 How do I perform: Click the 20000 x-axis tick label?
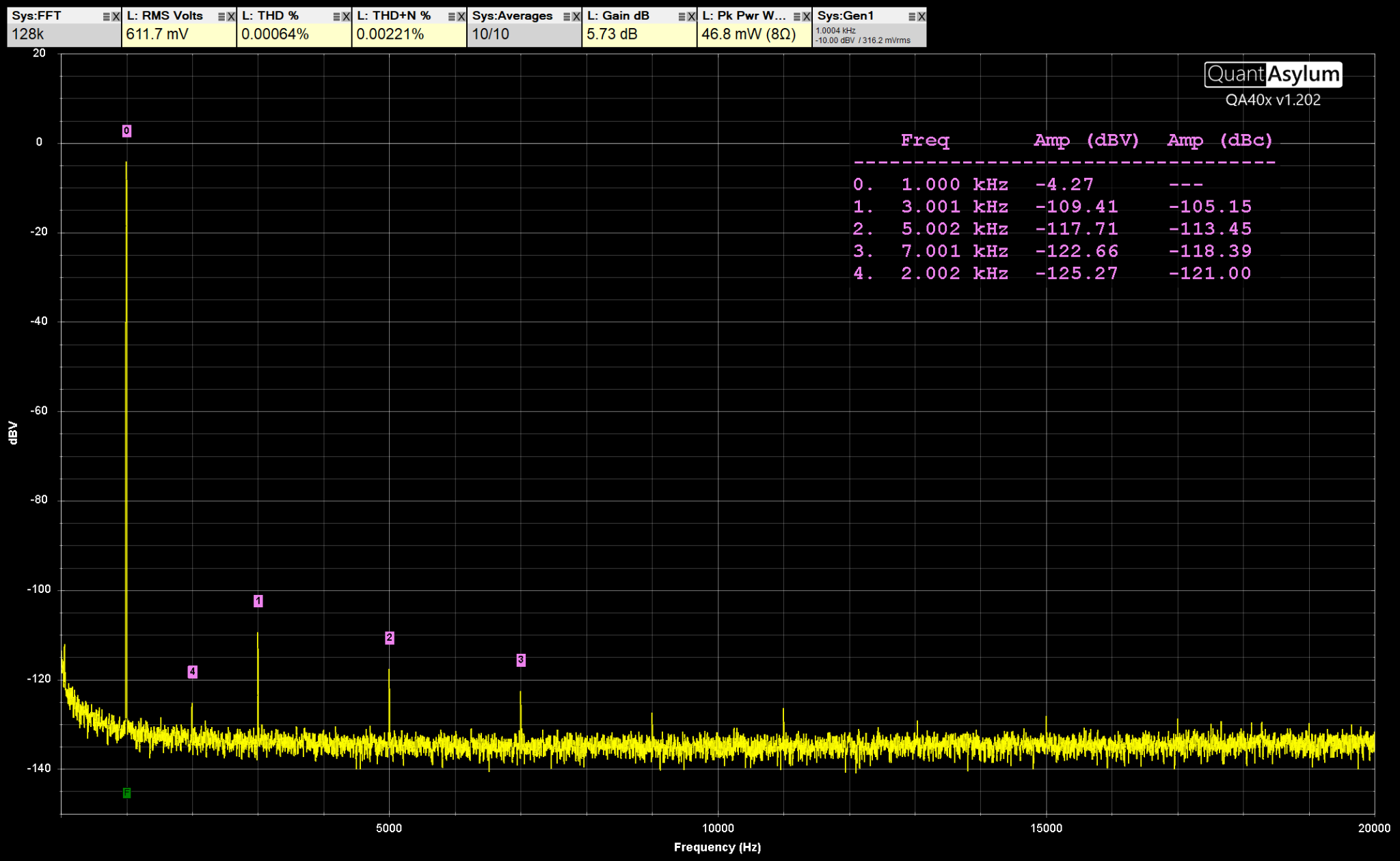point(1374,828)
